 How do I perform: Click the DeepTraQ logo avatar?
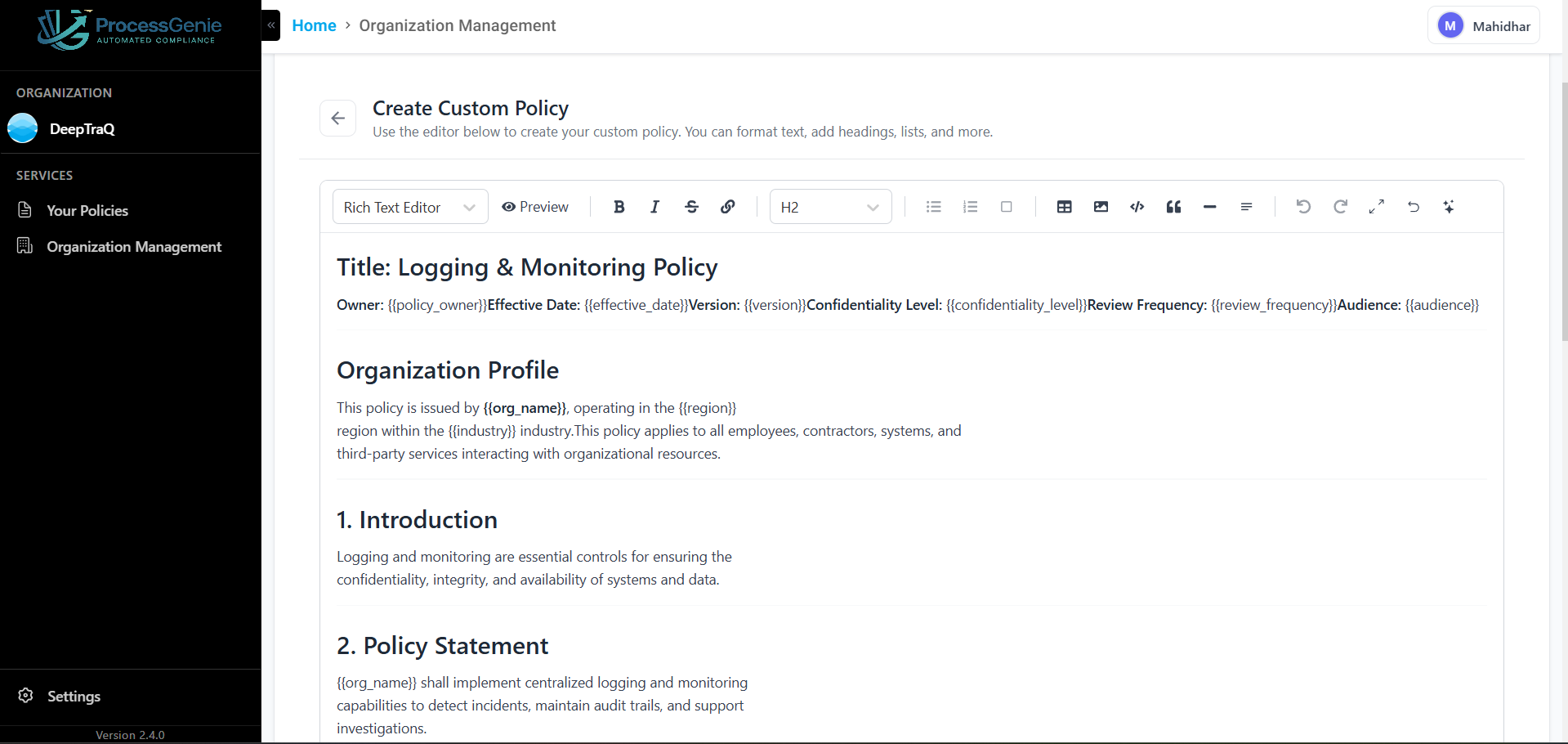[x=23, y=128]
